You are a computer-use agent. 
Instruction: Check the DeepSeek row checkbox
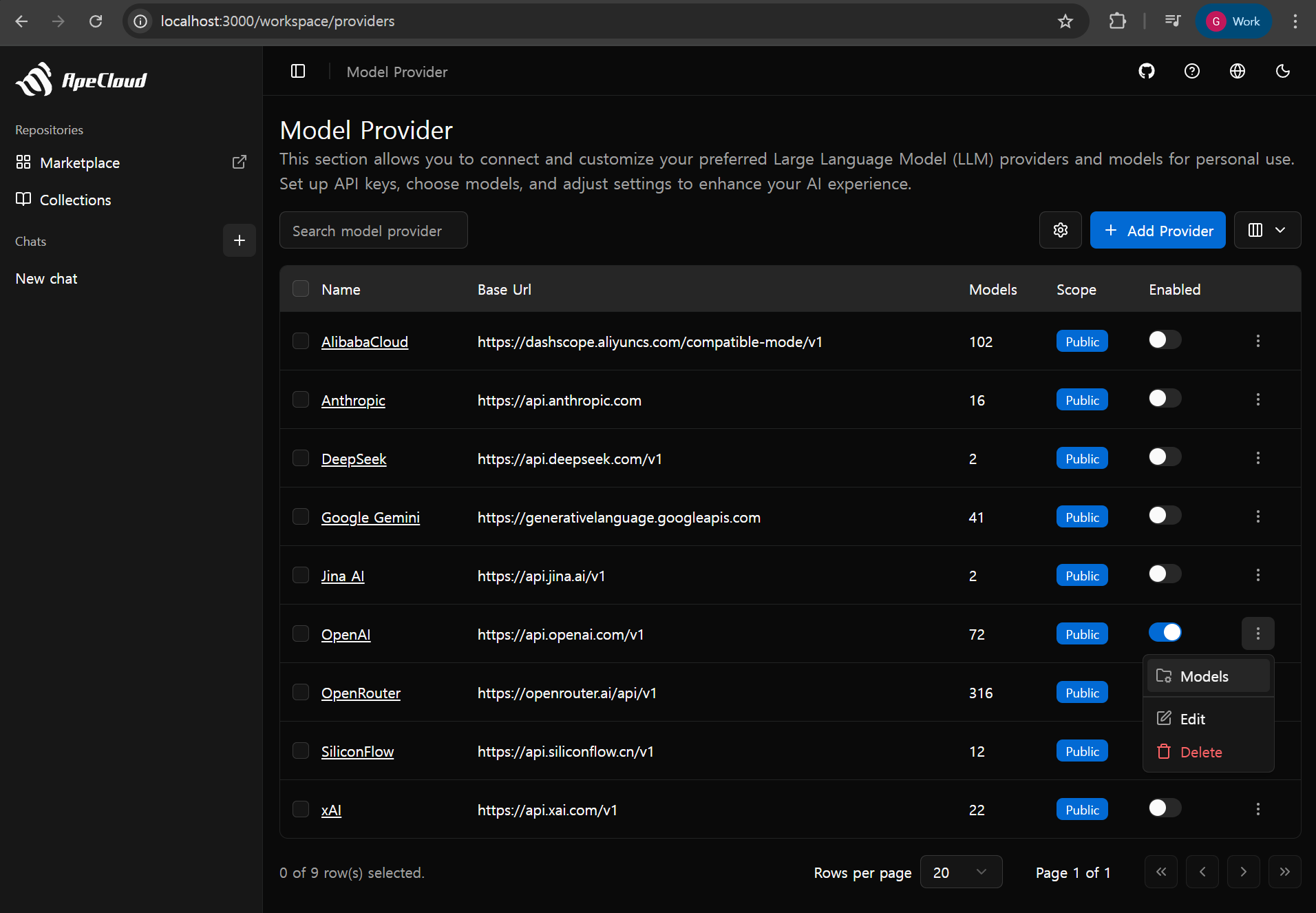pyautogui.click(x=301, y=458)
